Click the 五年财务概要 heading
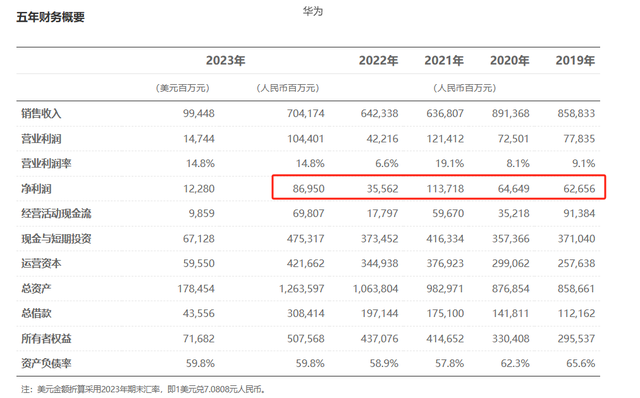 [x=51, y=17]
